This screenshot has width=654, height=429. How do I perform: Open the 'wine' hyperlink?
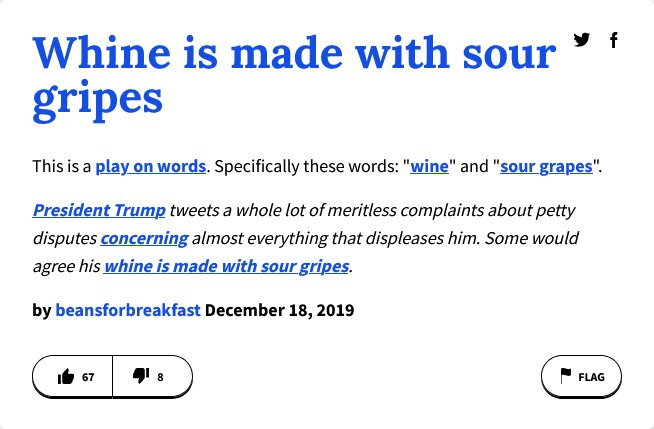[x=429, y=166]
